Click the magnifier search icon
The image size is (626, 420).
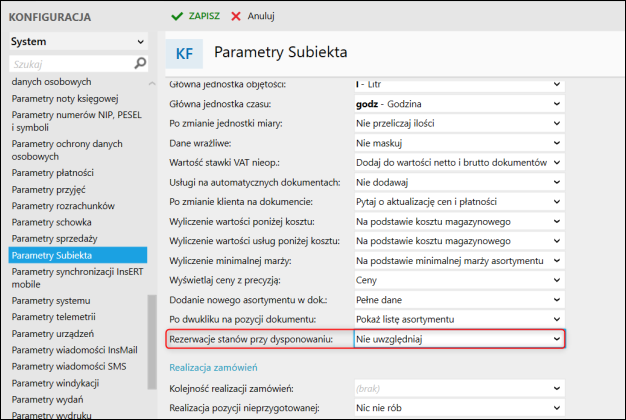tap(140, 63)
